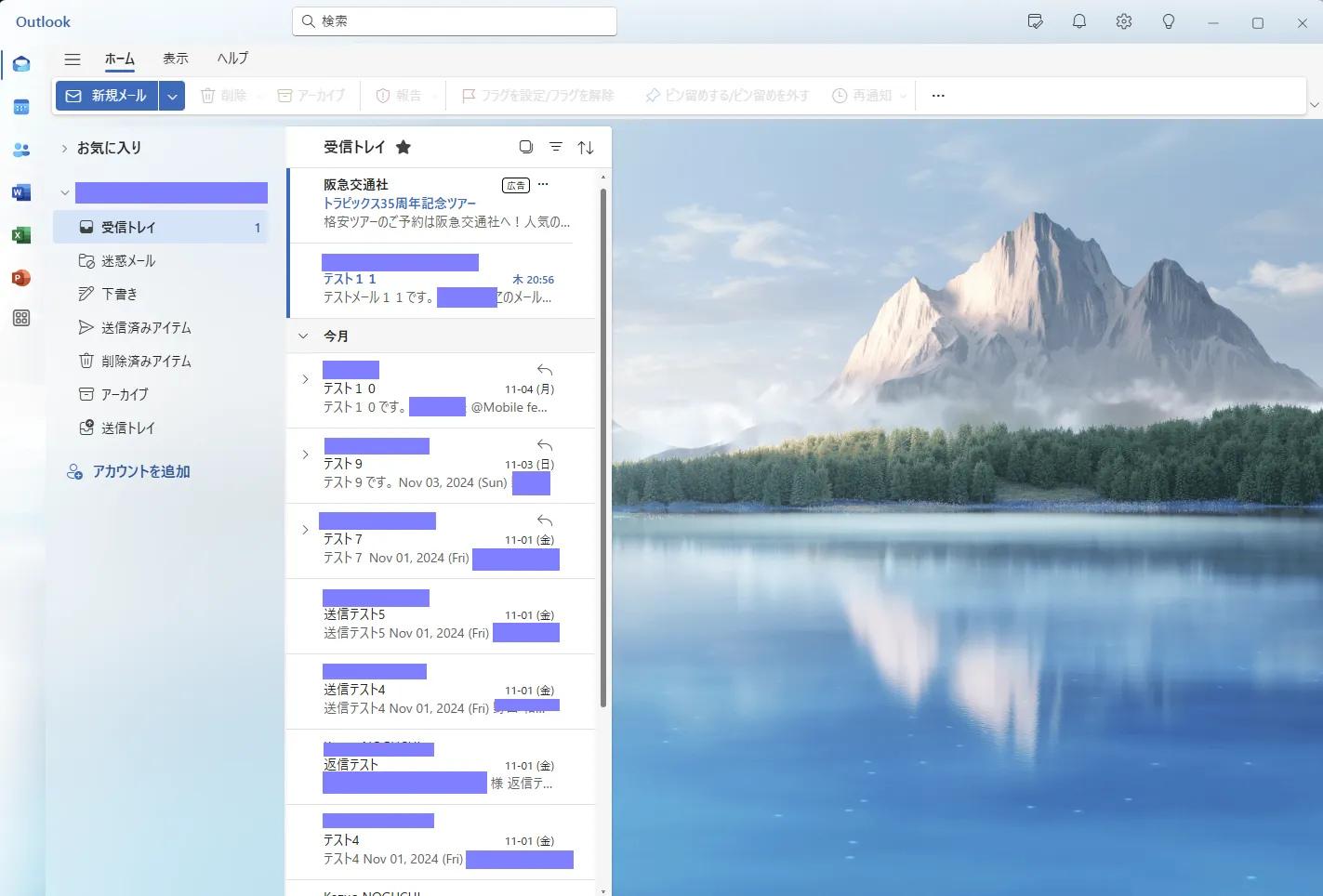The width and height of the screenshot is (1323, 896).
Task: Click the アカウントを追加 link
Action: (x=140, y=471)
